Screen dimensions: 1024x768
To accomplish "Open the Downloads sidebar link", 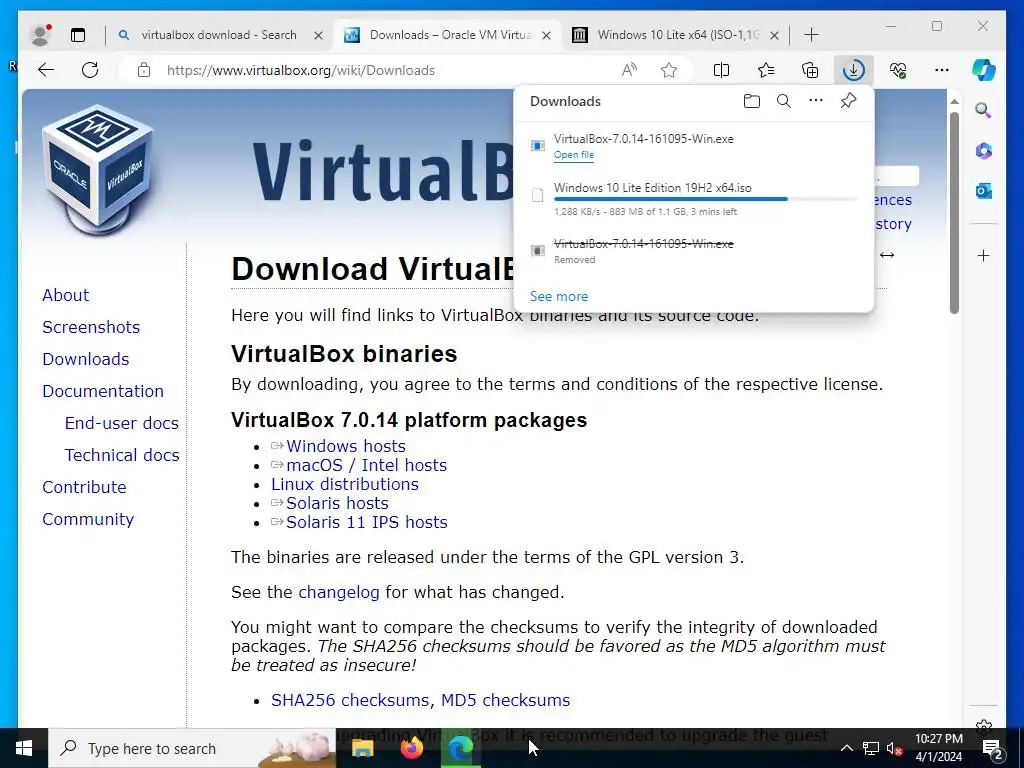I will tap(86, 359).
